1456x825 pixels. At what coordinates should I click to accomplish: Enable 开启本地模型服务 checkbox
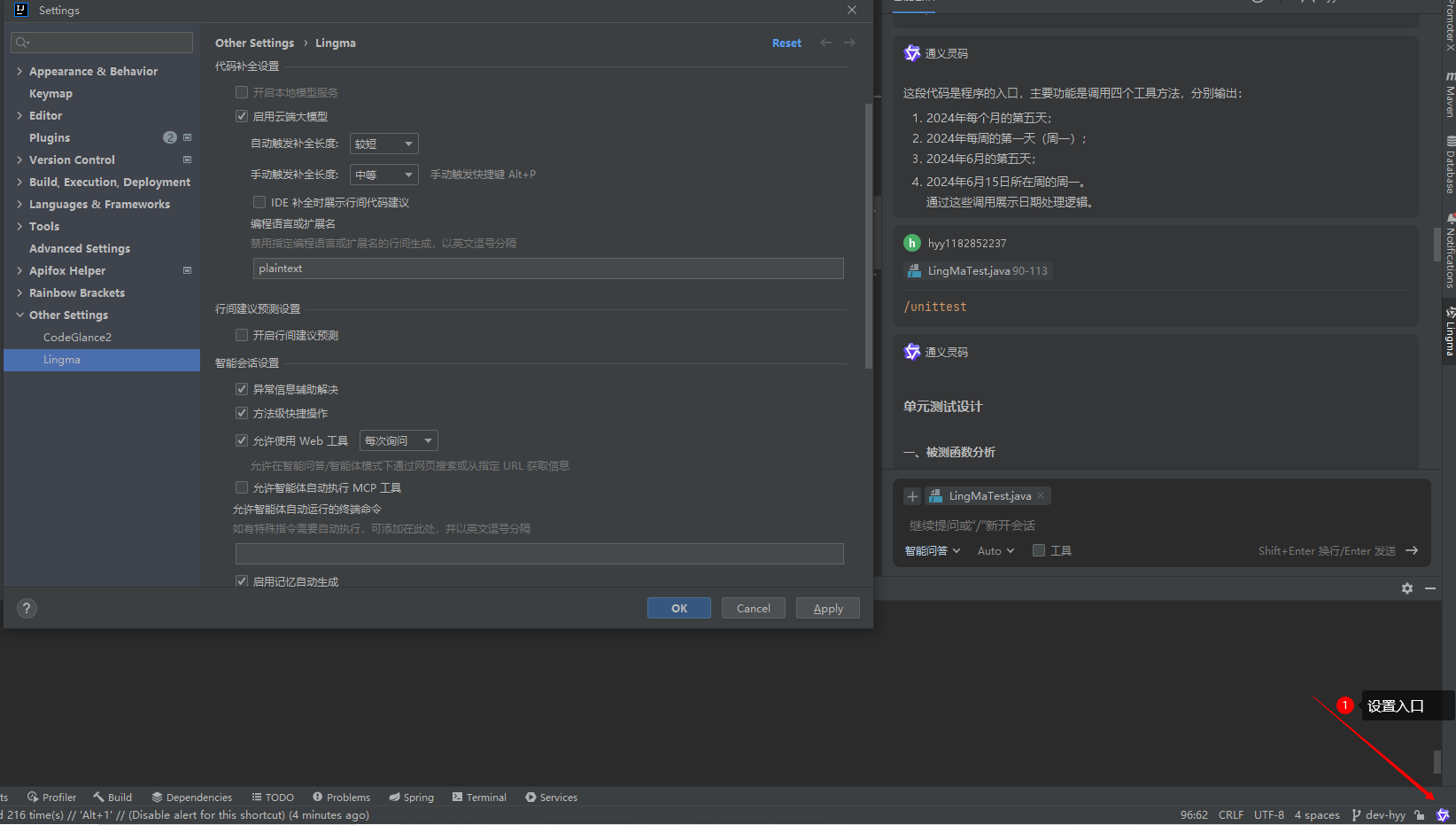click(x=242, y=92)
